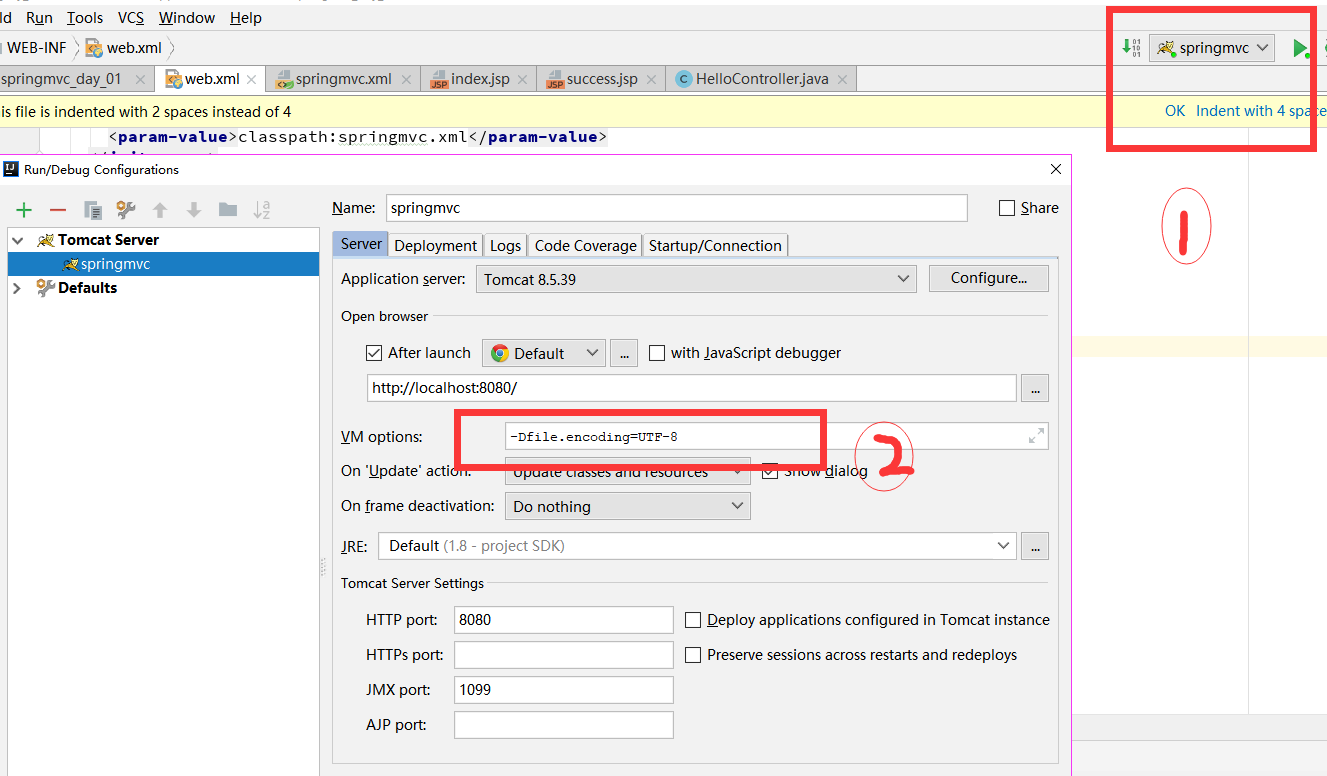
Task: Close the web.xml editor tab
Action: [x=252, y=79]
